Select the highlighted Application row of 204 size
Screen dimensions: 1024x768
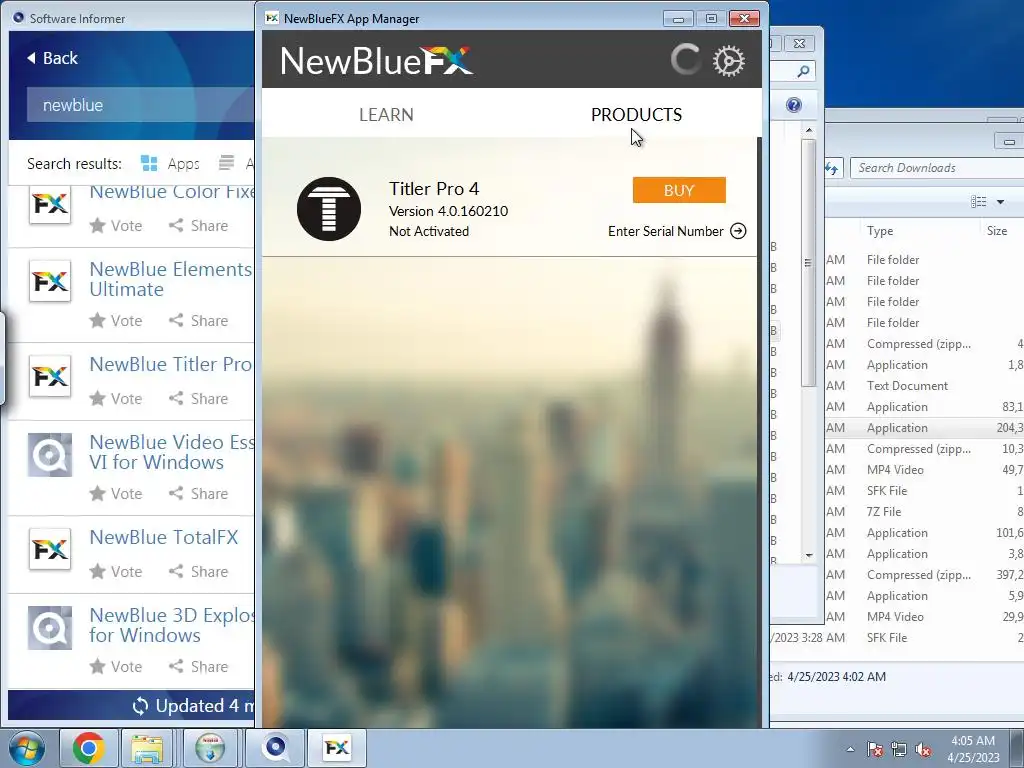coord(924,428)
